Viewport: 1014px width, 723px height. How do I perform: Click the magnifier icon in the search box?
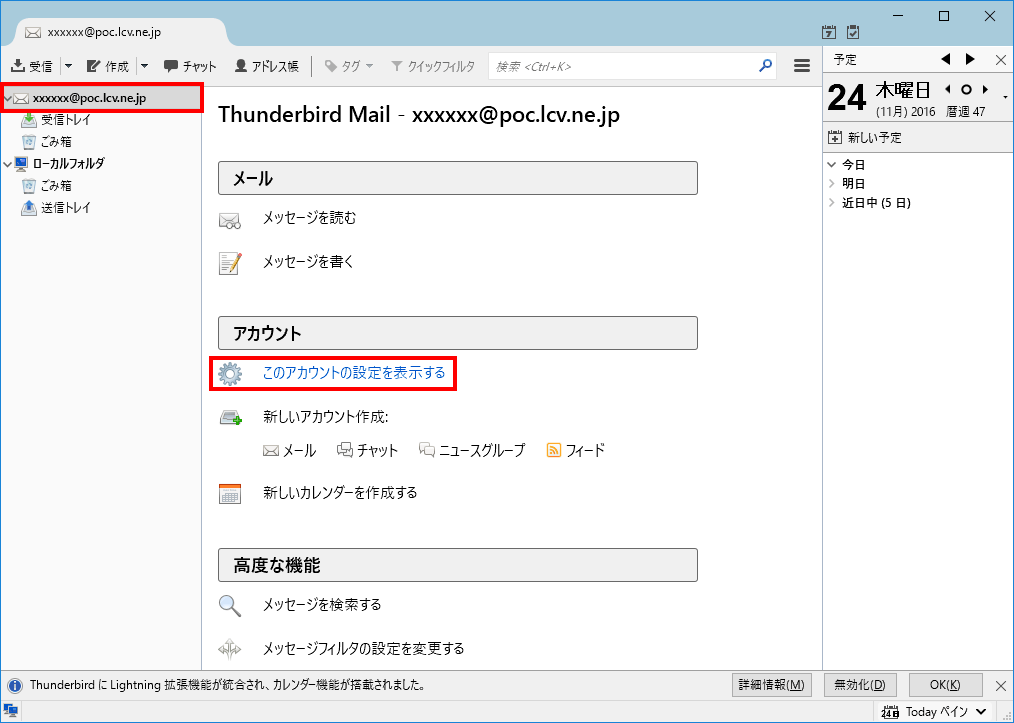click(x=766, y=65)
